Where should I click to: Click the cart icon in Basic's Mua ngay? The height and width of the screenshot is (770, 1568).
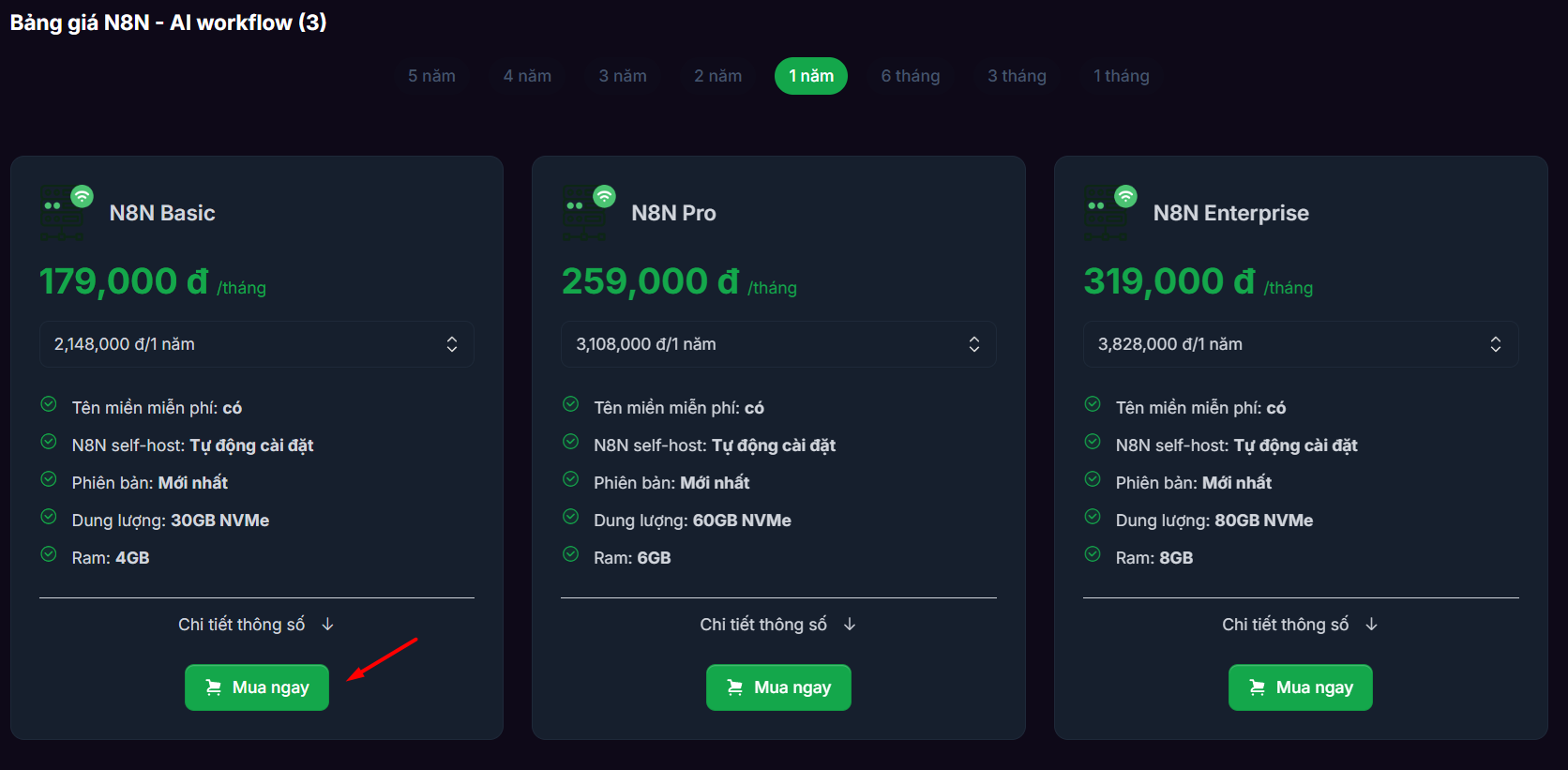tap(214, 687)
